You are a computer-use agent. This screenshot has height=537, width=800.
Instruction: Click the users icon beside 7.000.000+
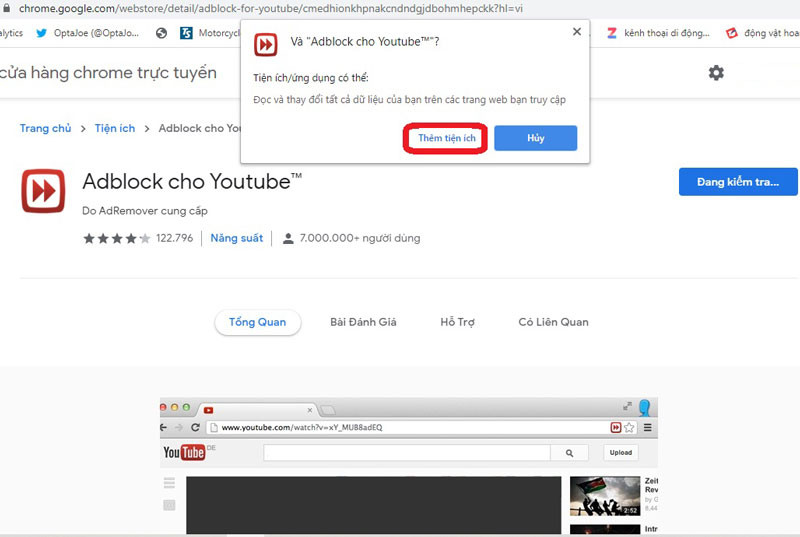[288, 238]
